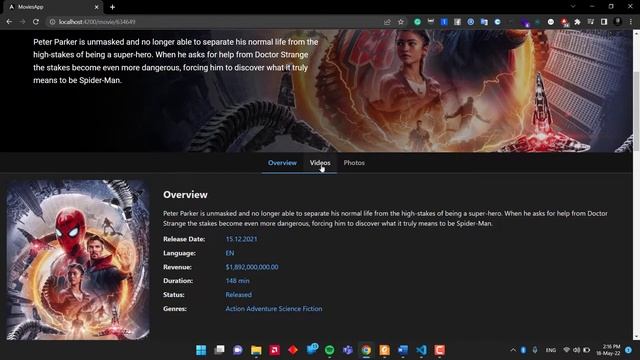The width and height of the screenshot is (640, 360).
Task: Click the Released status value
Action: pos(239,295)
